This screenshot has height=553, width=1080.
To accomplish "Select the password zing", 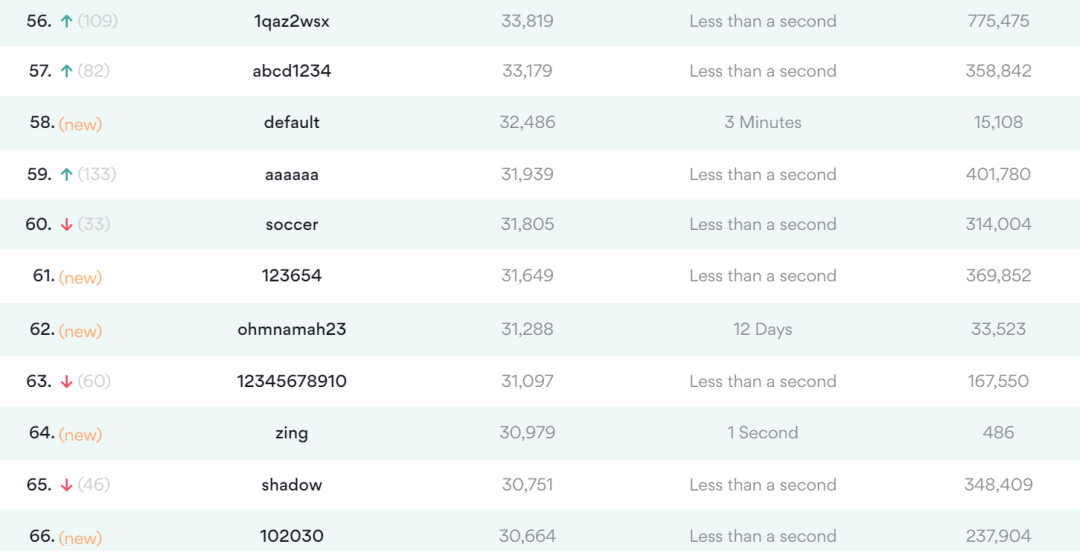I will pyautogui.click(x=292, y=433).
